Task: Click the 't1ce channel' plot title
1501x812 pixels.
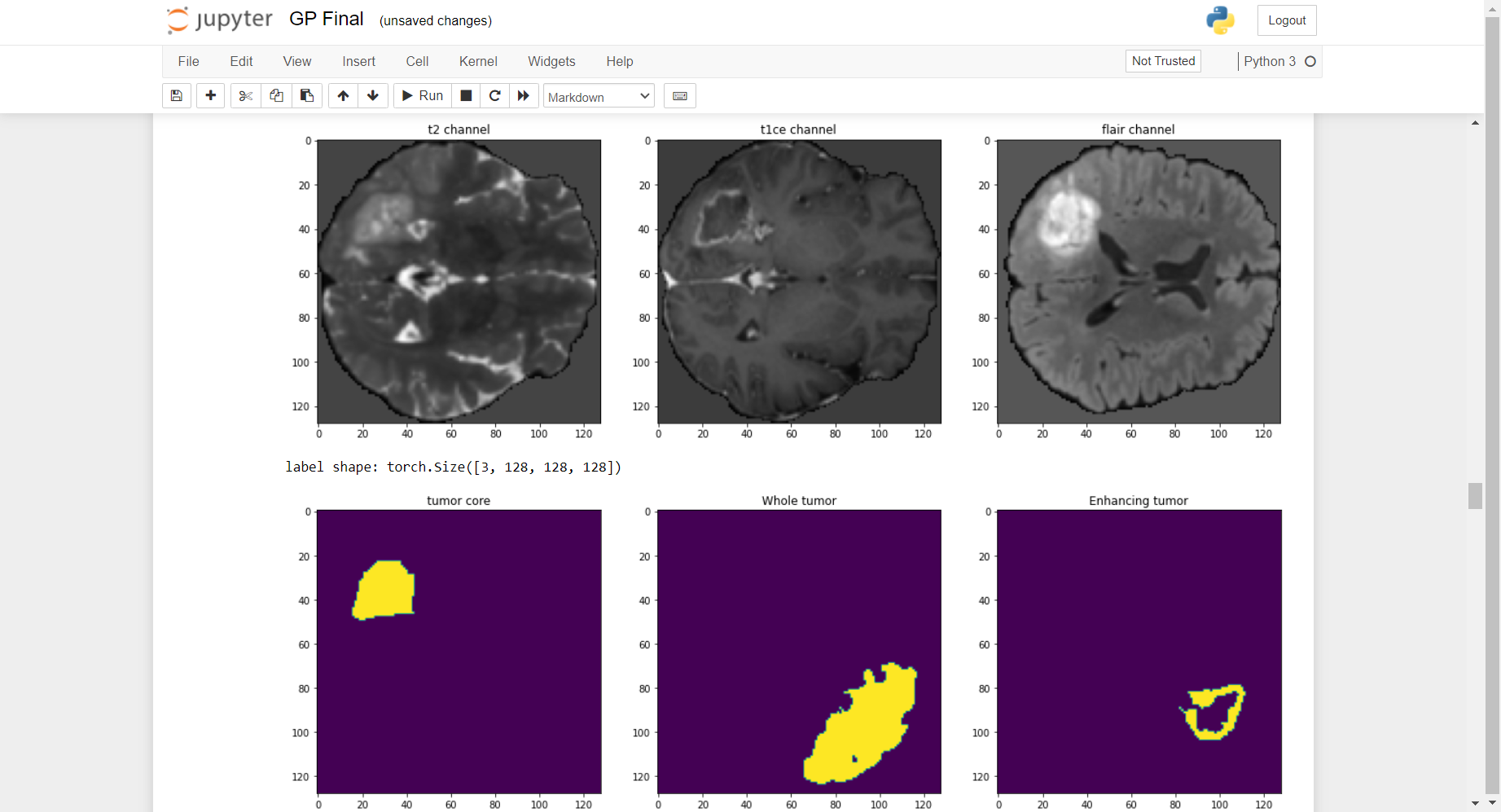Action: pyautogui.click(x=798, y=129)
